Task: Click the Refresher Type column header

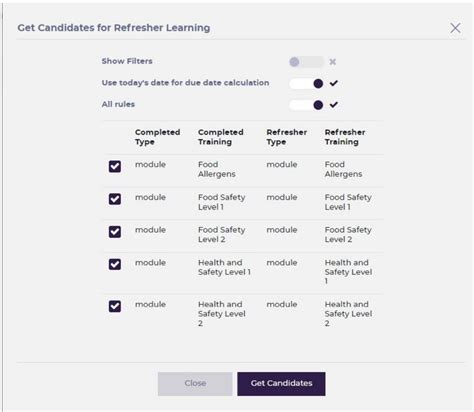Action: (287, 137)
